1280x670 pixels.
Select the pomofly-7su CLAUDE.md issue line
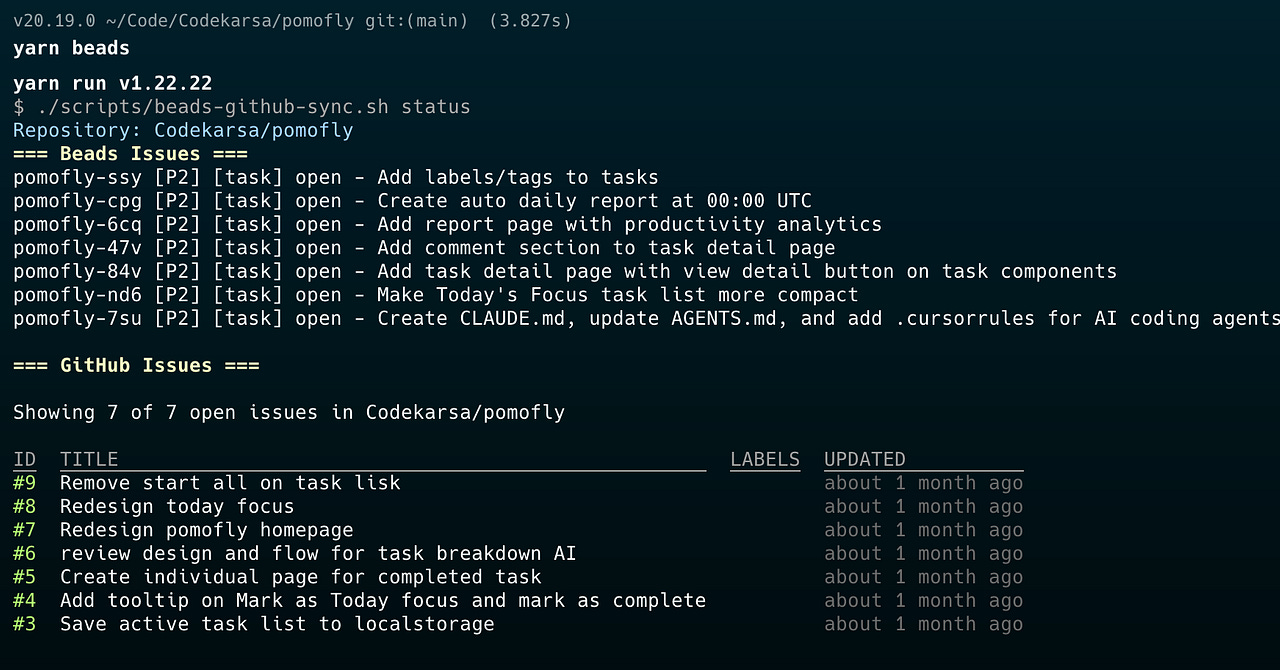tap(646, 319)
